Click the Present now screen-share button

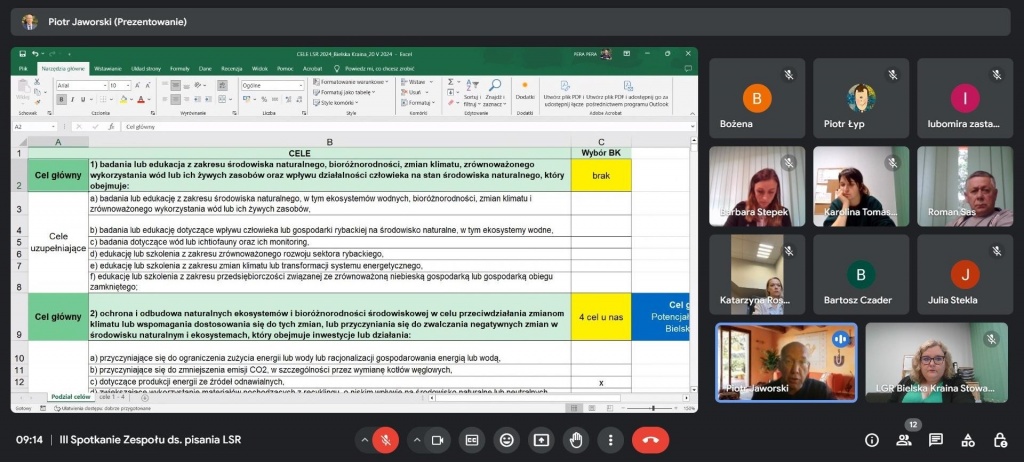click(541, 440)
